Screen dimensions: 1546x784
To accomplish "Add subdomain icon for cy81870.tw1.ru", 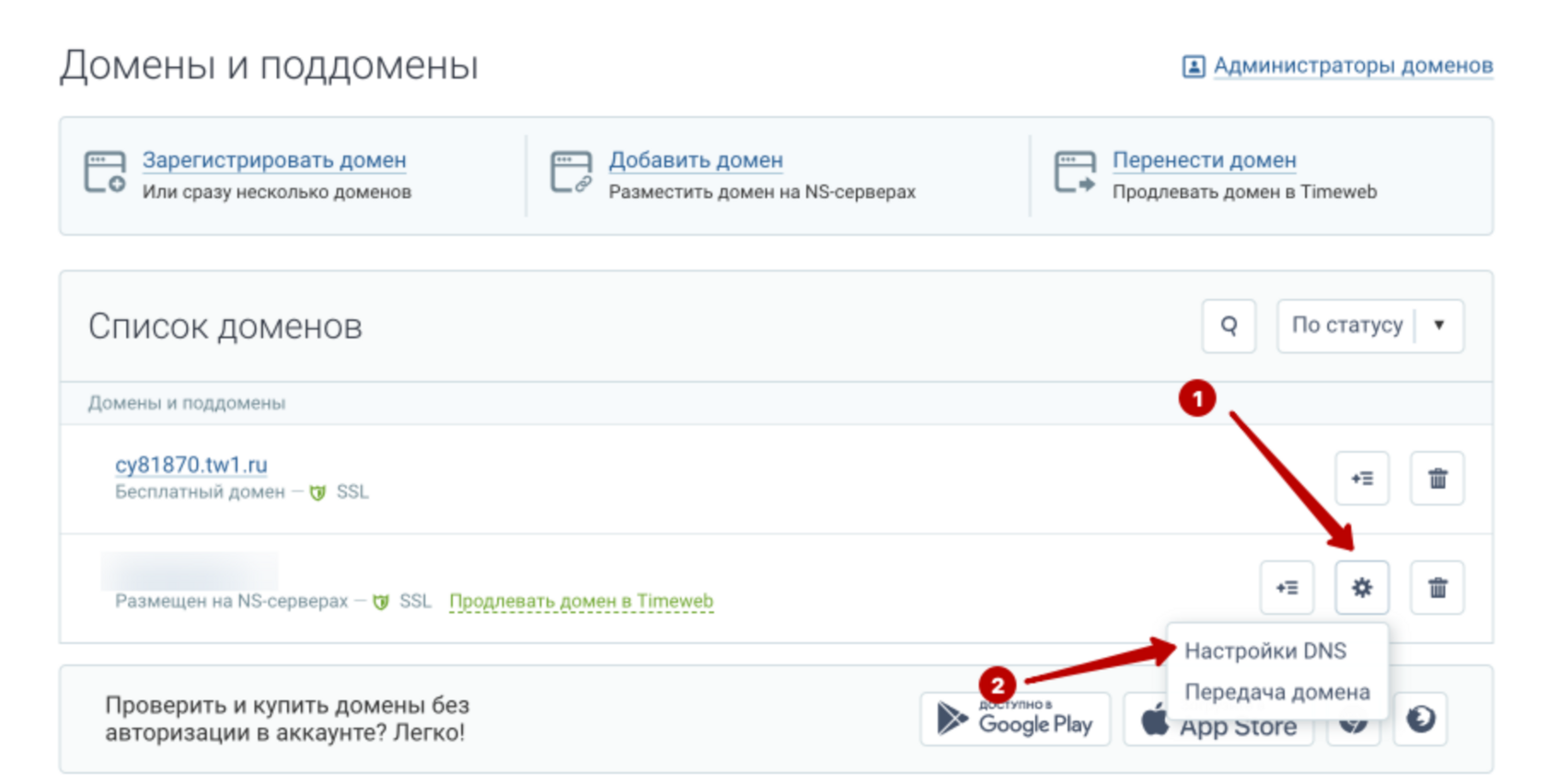I will [x=1362, y=478].
